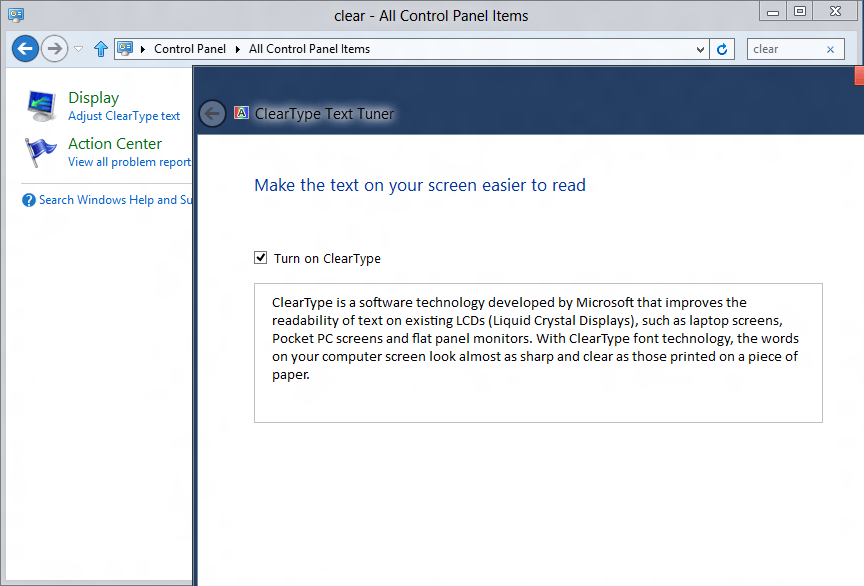The image size is (864, 586).
Task: Go back in Control Panel navigation
Action: (x=25, y=49)
